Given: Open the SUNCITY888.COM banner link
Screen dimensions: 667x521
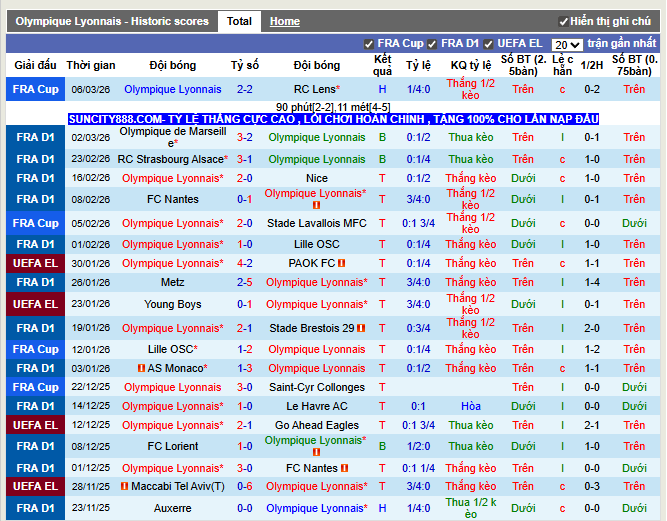Looking at the screenshot, I should (333, 119).
